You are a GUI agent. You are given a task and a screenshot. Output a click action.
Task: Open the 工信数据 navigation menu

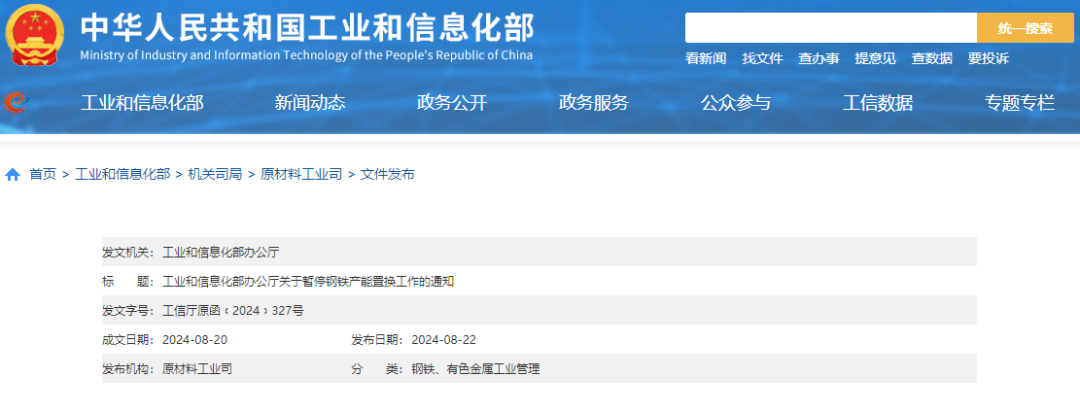(878, 103)
